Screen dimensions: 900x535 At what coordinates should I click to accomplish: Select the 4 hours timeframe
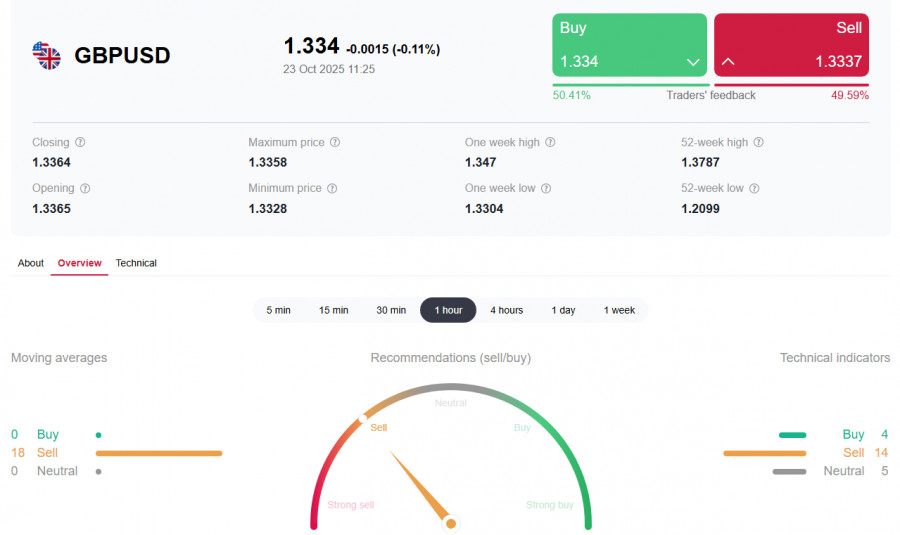[506, 310]
